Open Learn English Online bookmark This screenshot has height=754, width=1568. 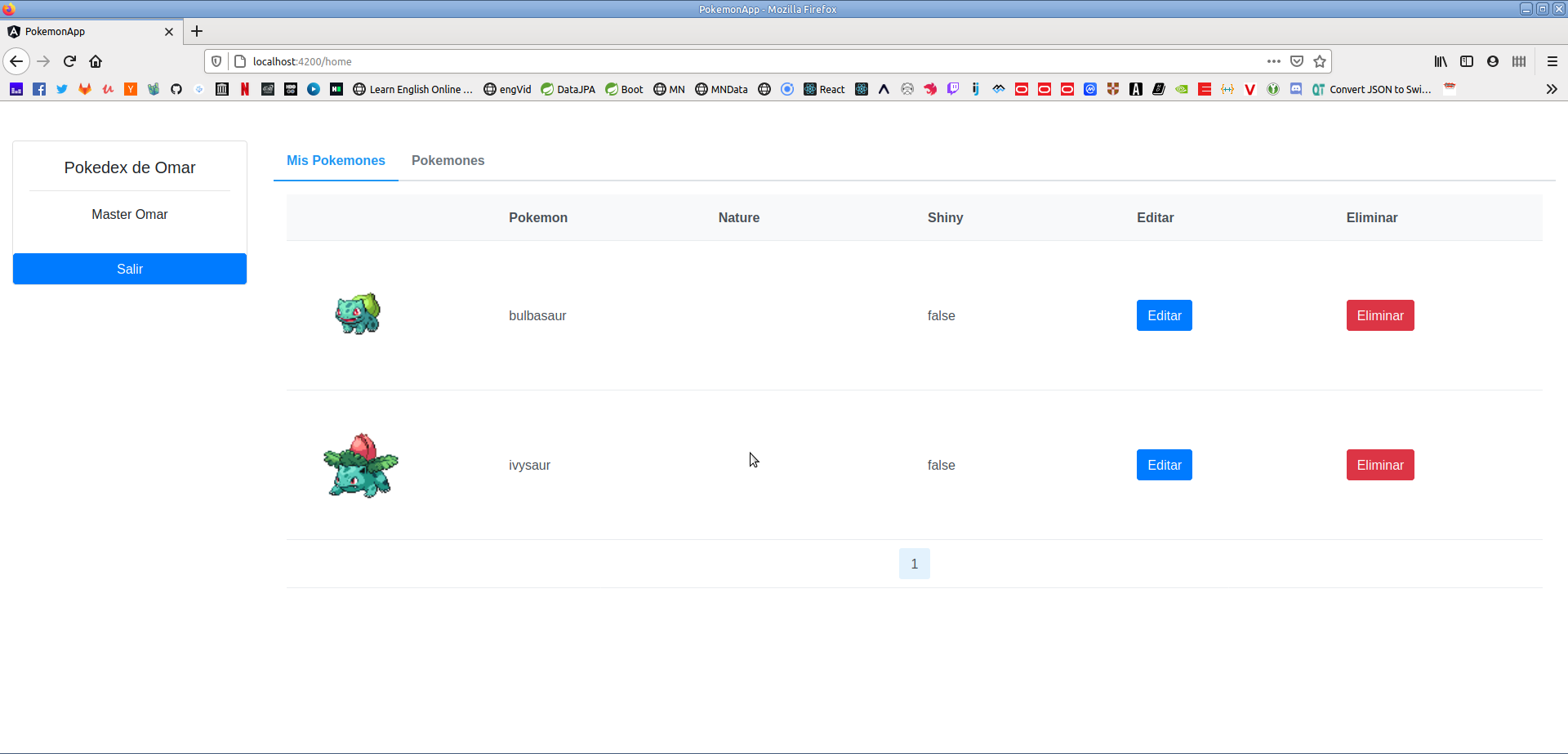412,89
